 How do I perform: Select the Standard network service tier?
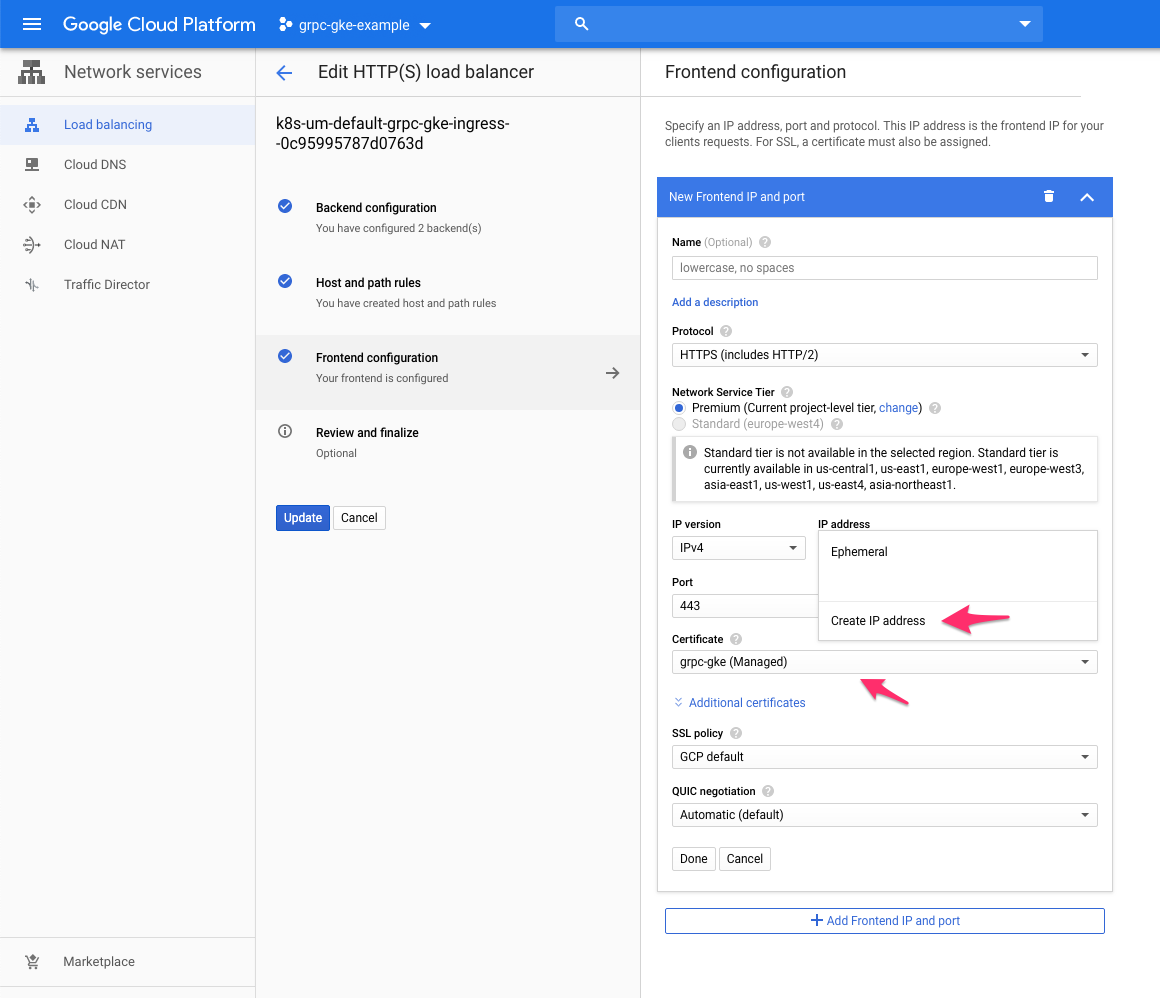click(679, 424)
